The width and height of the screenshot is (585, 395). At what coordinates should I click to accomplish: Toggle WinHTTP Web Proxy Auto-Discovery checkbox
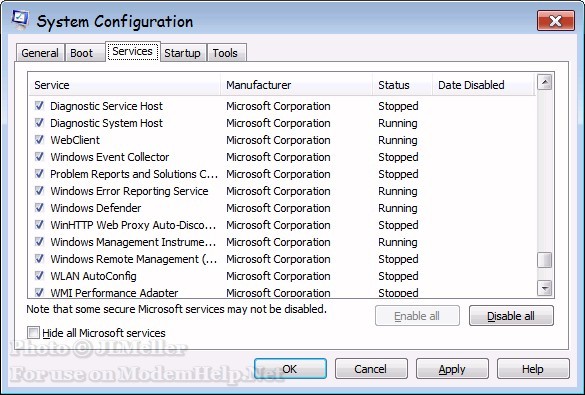pyautogui.click(x=39, y=225)
